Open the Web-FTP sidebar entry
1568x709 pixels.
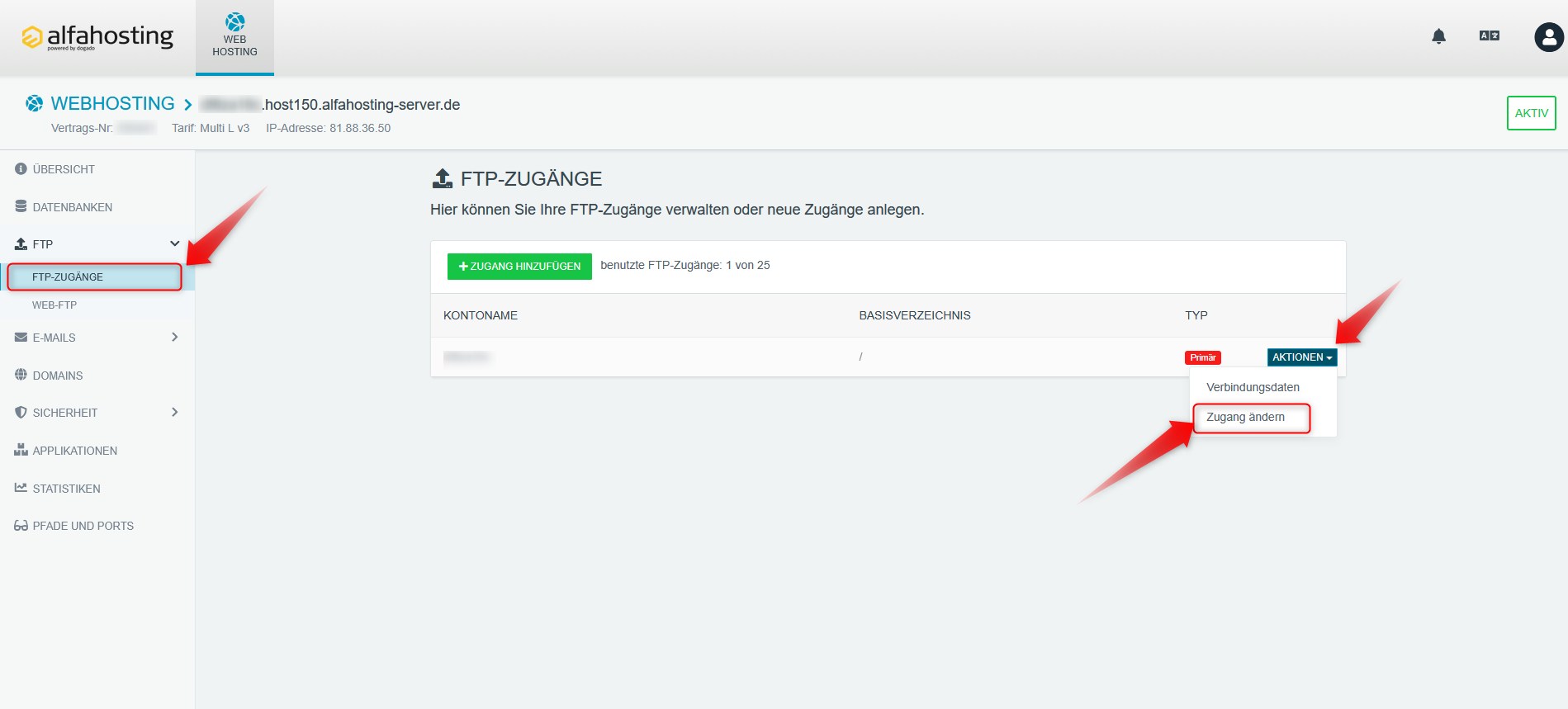[54, 305]
